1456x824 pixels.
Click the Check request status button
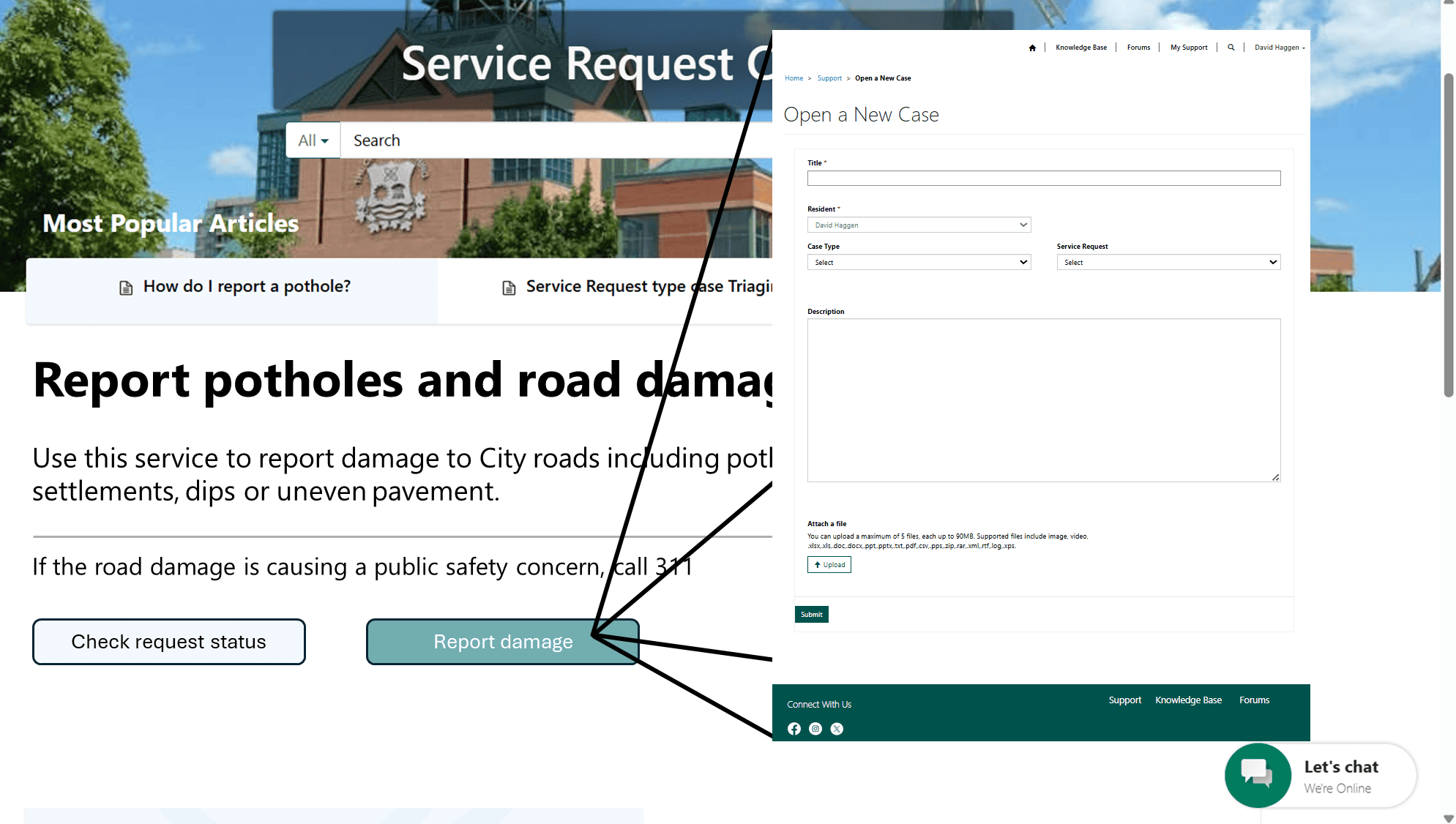pos(169,642)
